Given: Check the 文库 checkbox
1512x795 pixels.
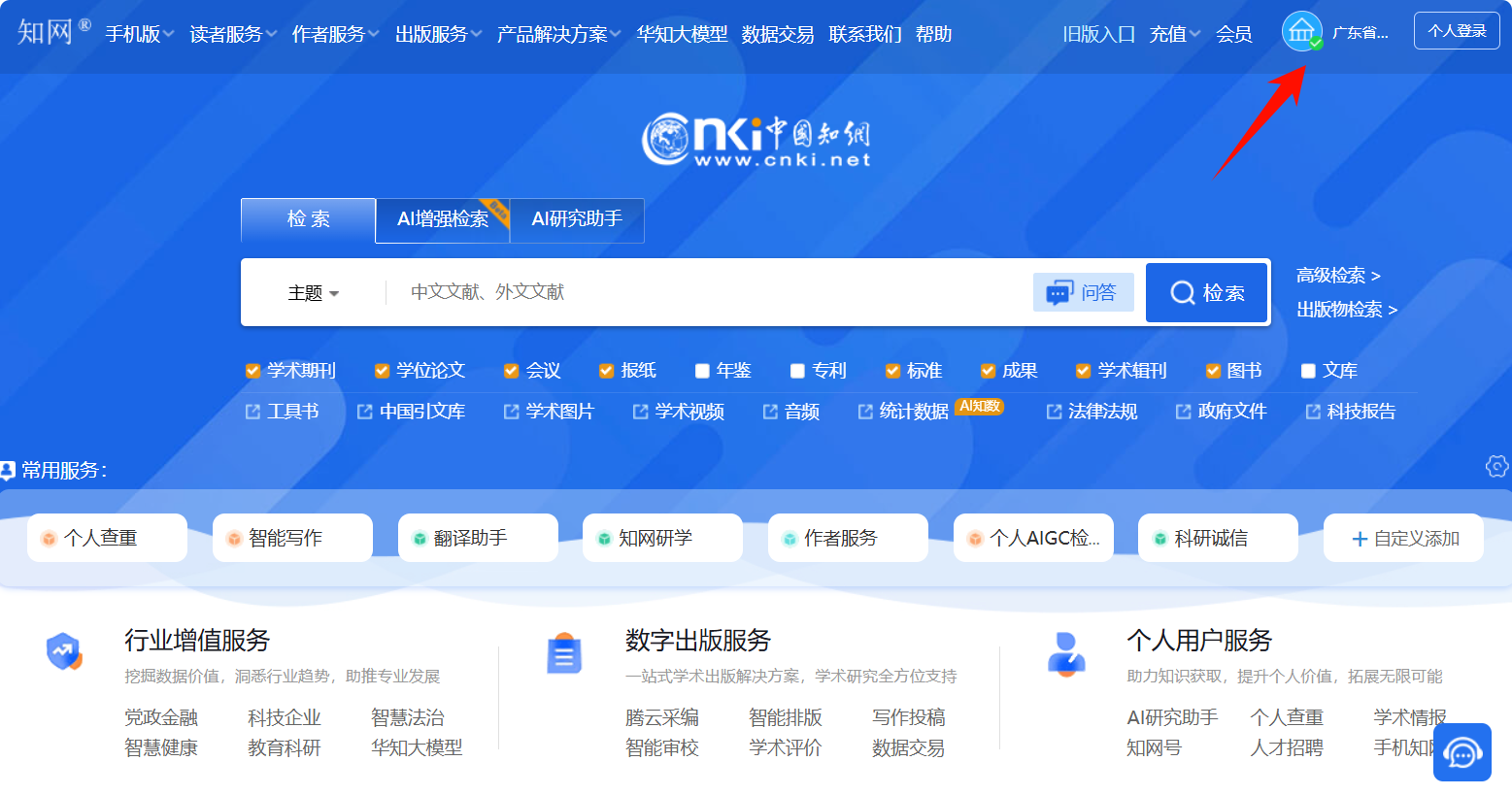Looking at the screenshot, I should 1308,371.
